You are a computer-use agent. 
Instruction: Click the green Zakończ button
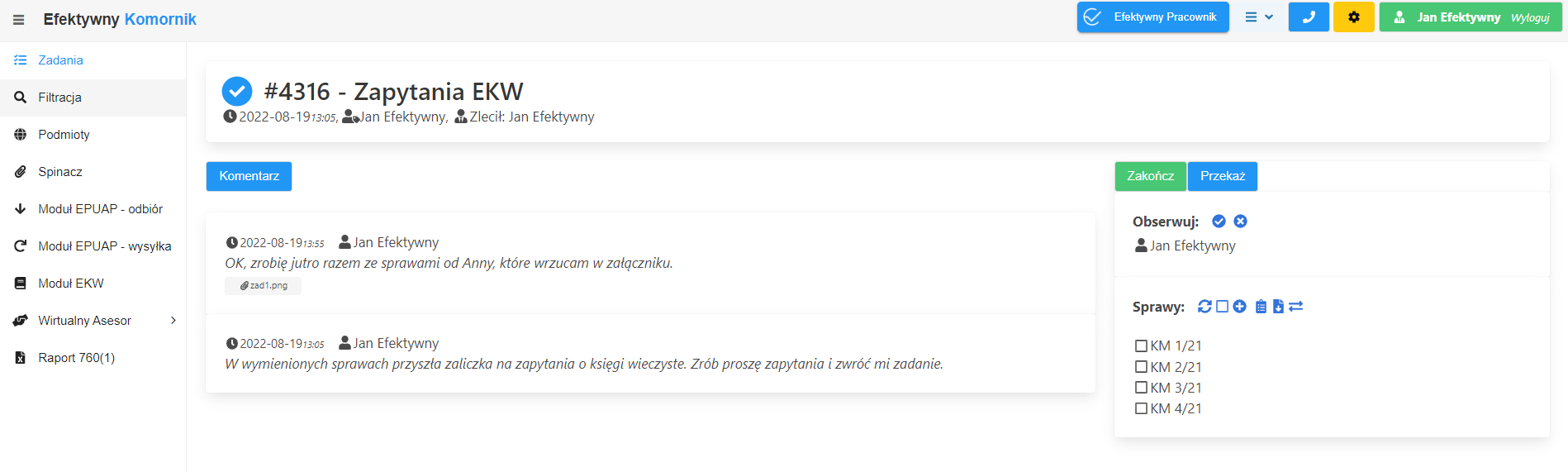click(1150, 176)
